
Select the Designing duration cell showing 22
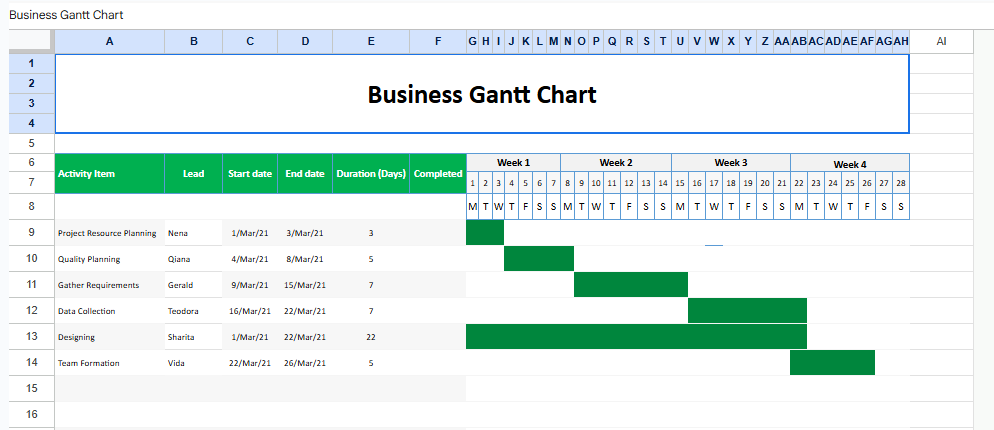[371, 337]
